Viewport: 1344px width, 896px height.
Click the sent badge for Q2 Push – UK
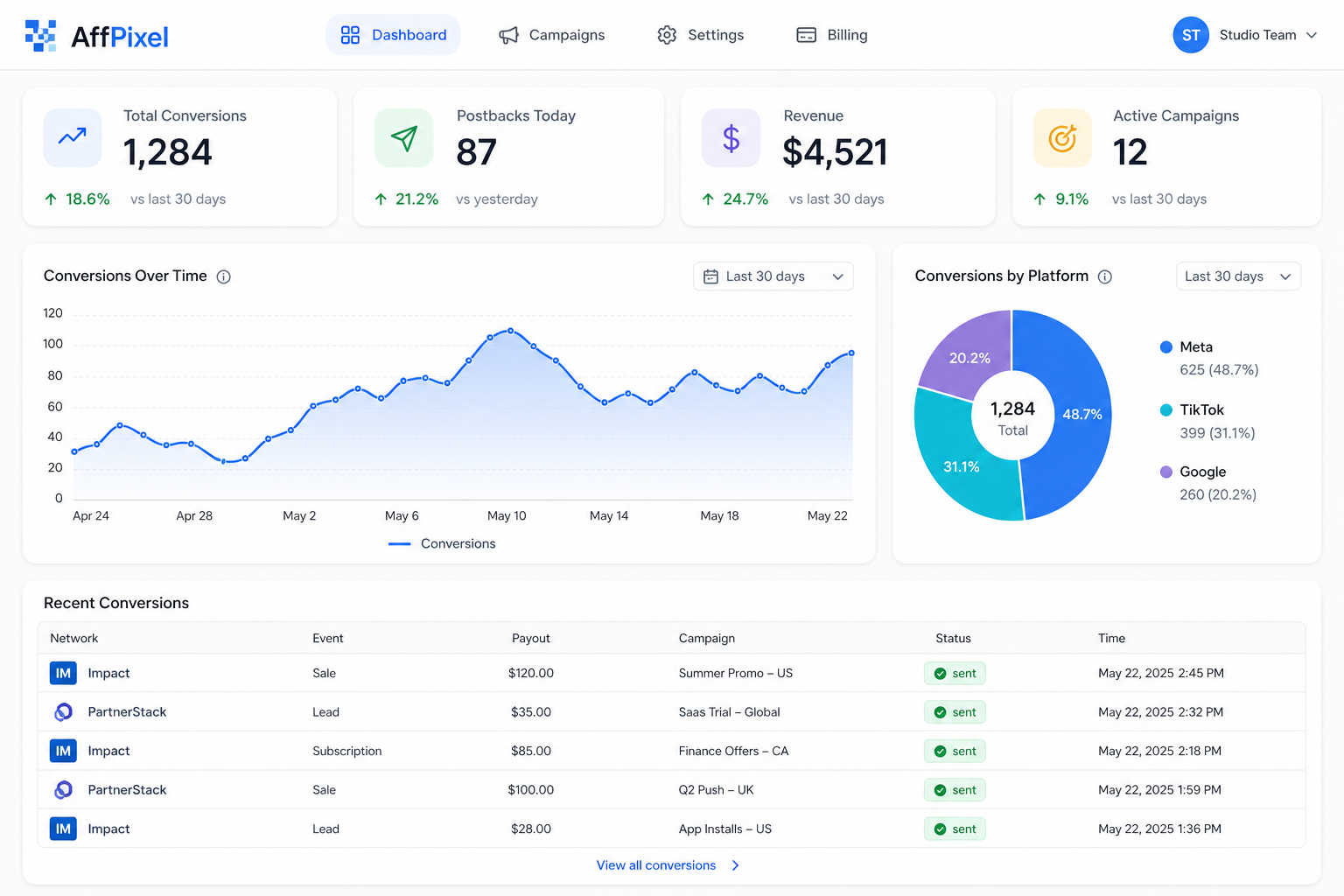click(955, 790)
